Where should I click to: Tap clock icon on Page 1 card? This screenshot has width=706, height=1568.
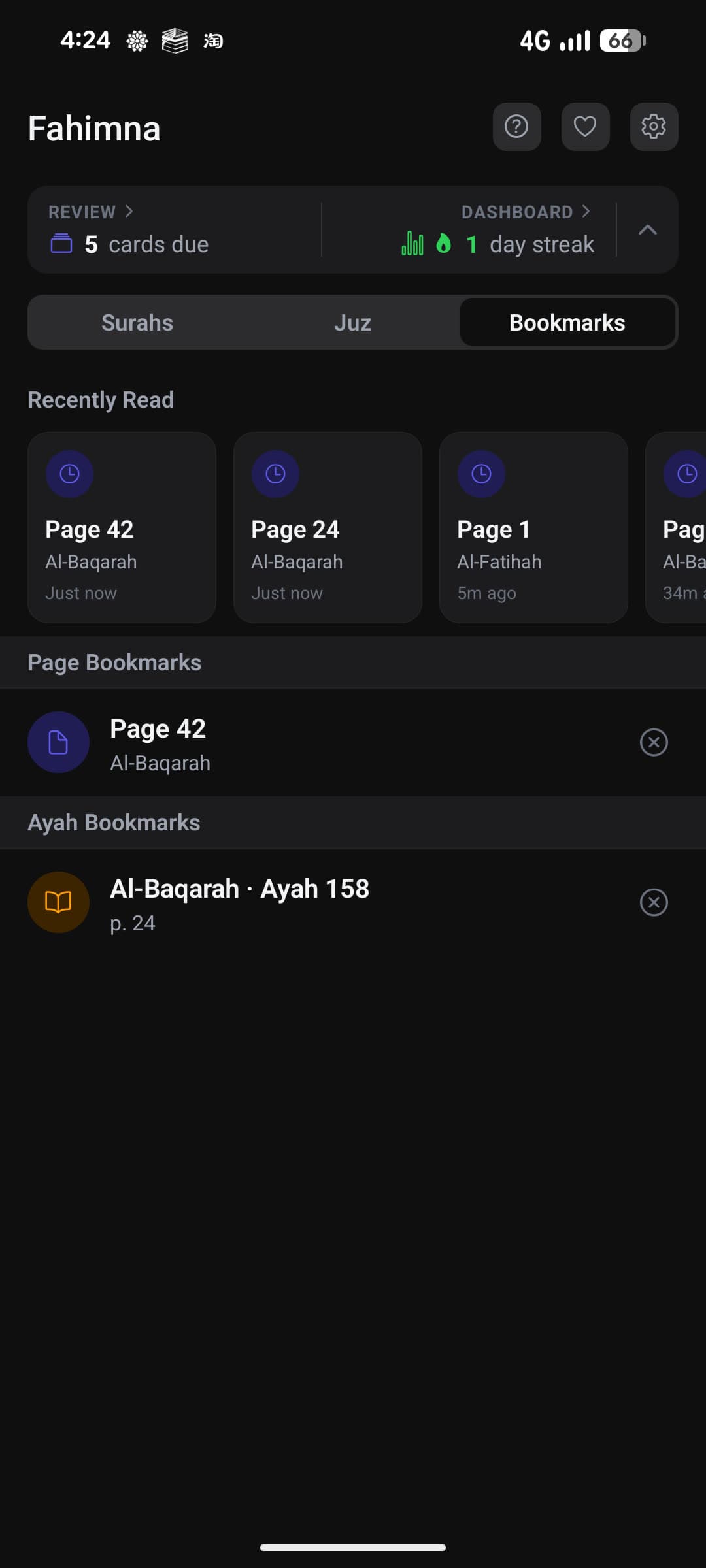click(x=481, y=474)
